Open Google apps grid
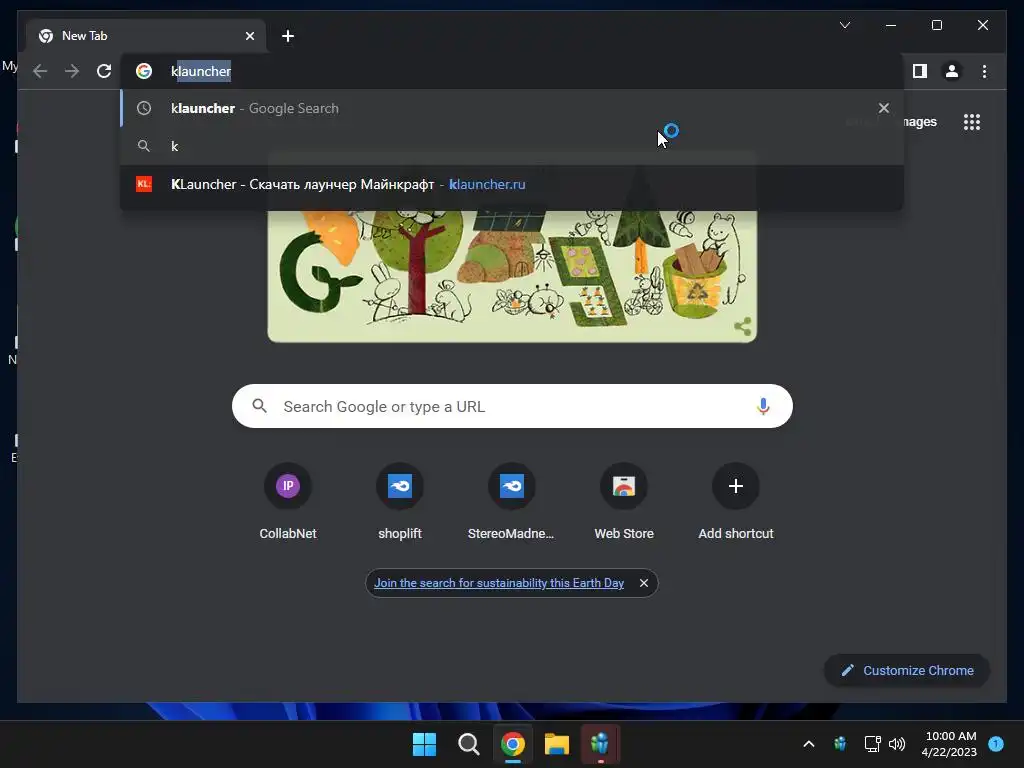 pyautogui.click(x=972, y=122)
